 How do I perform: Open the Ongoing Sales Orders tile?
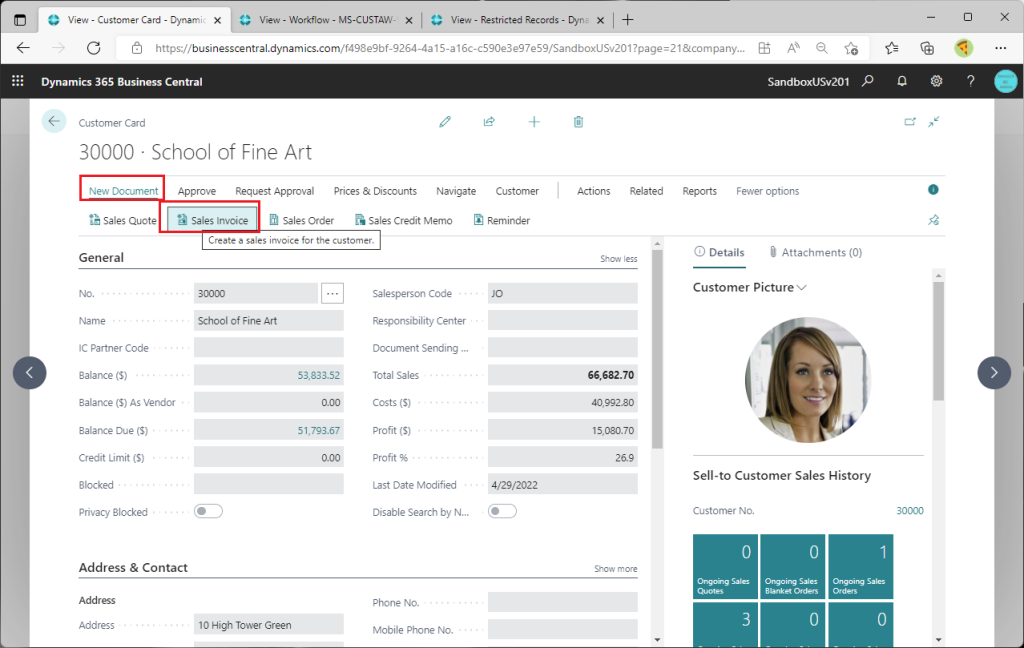click(x=861, y=566)
